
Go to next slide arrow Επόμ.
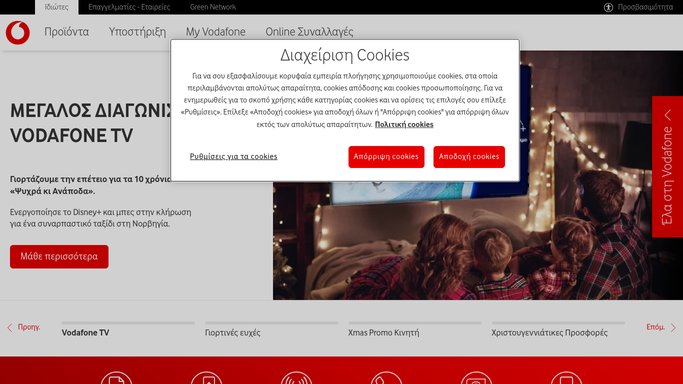coord(661,327)
